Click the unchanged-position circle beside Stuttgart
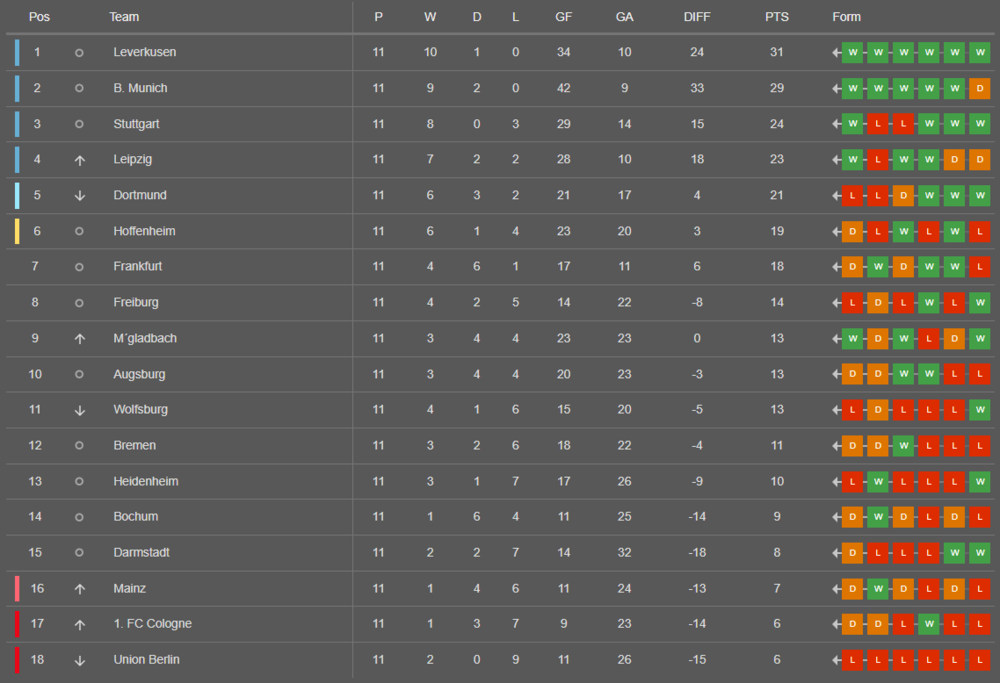This screenshot has height=683, width=1000. (79, 124)
